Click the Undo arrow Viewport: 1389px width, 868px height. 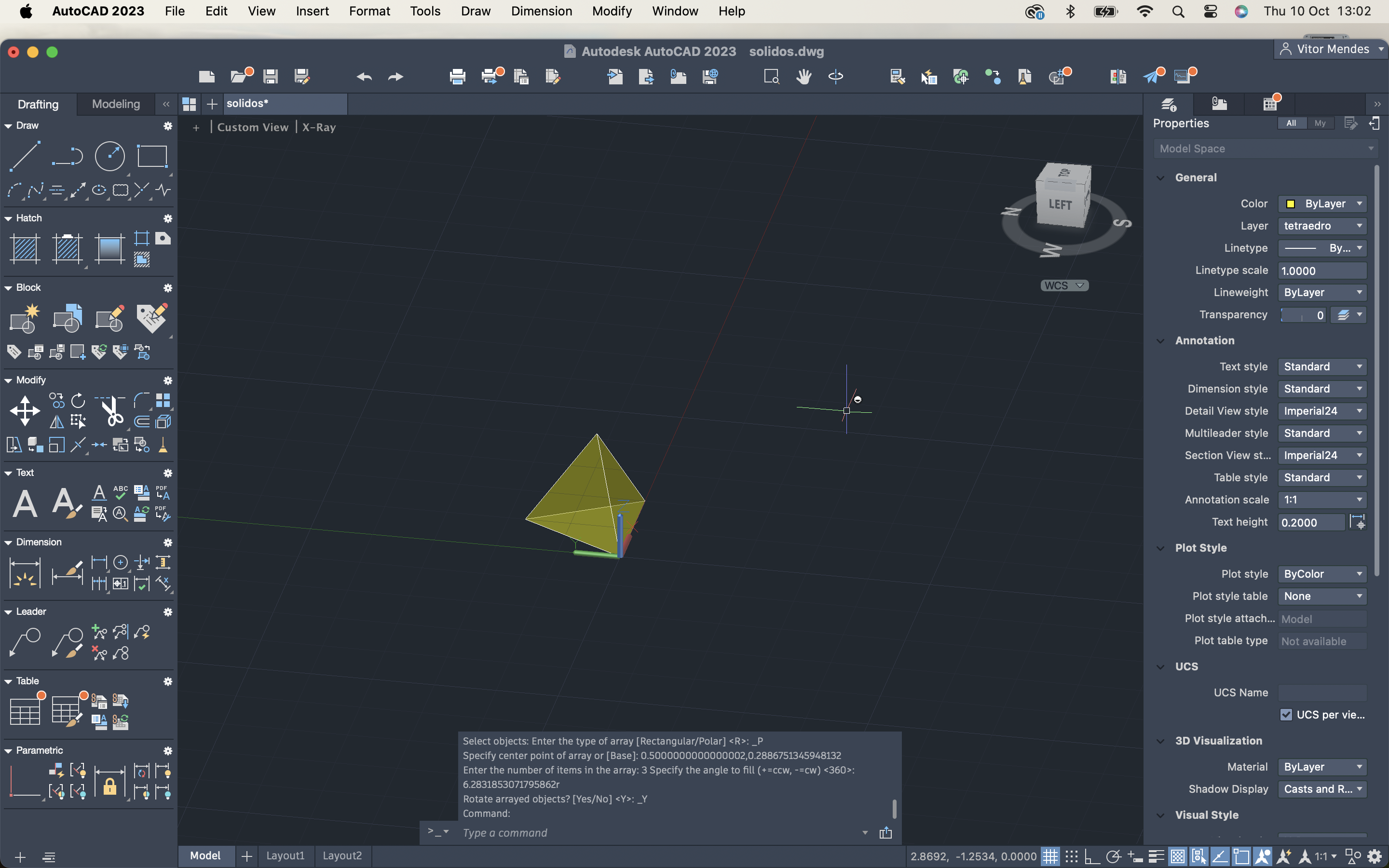364,76
